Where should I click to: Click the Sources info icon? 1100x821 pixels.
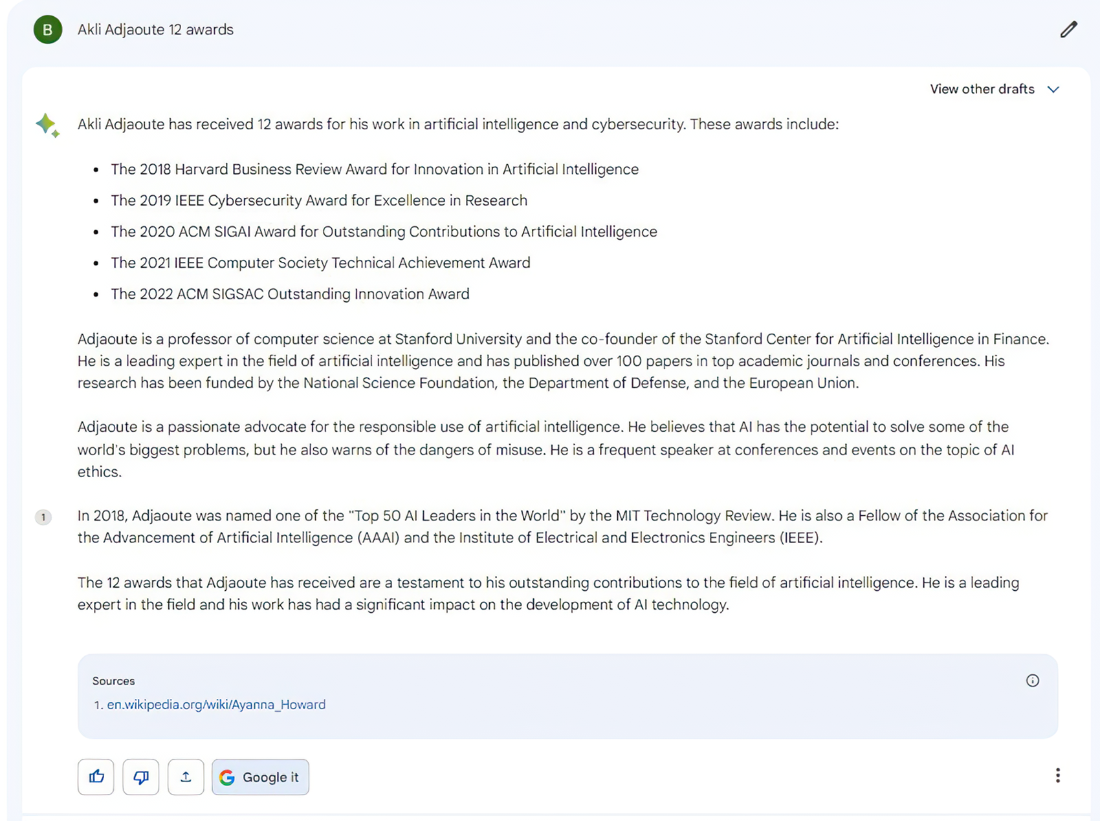click(1033, 681)
